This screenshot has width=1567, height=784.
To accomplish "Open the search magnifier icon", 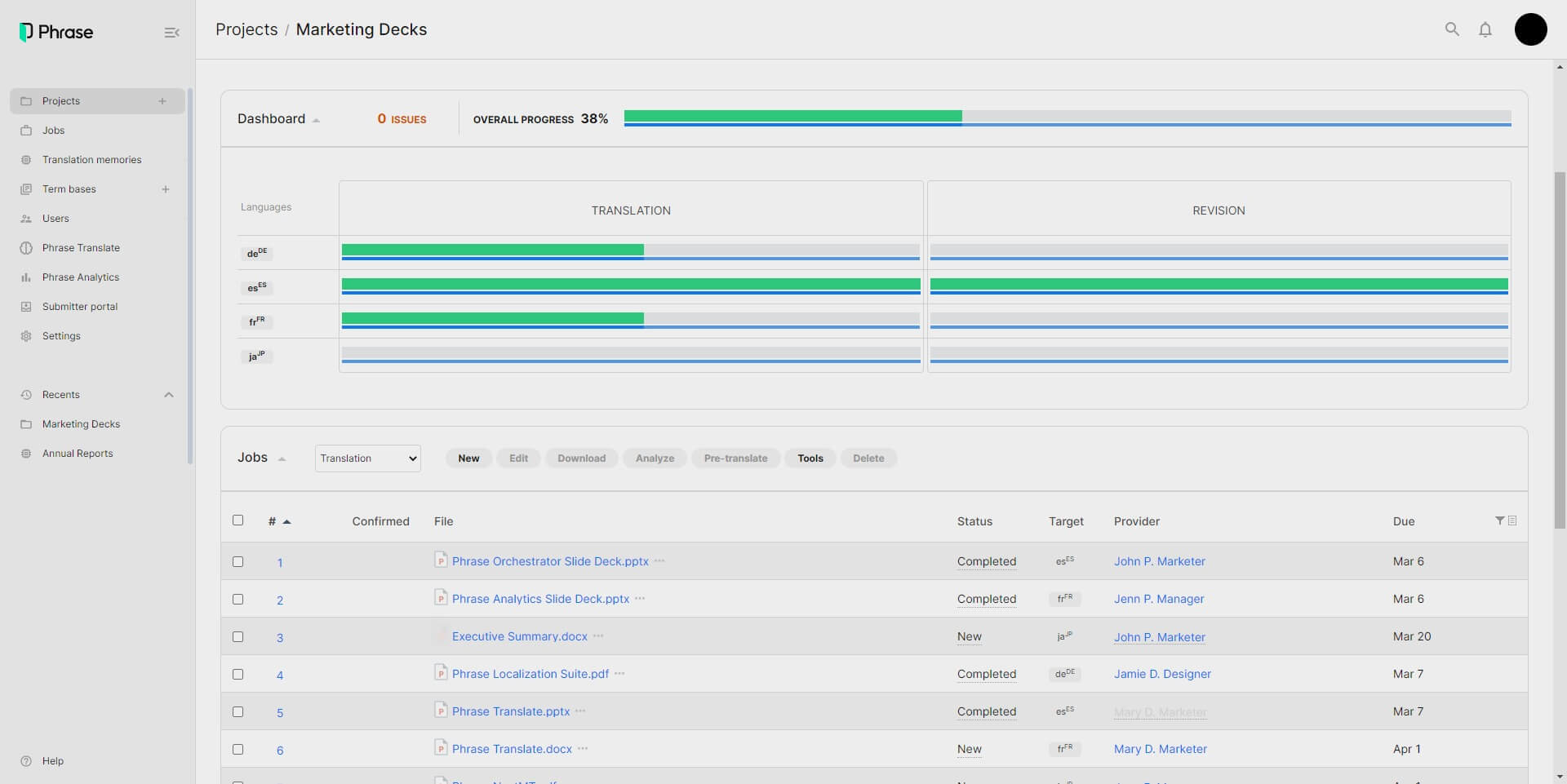I will [1452, 29].
